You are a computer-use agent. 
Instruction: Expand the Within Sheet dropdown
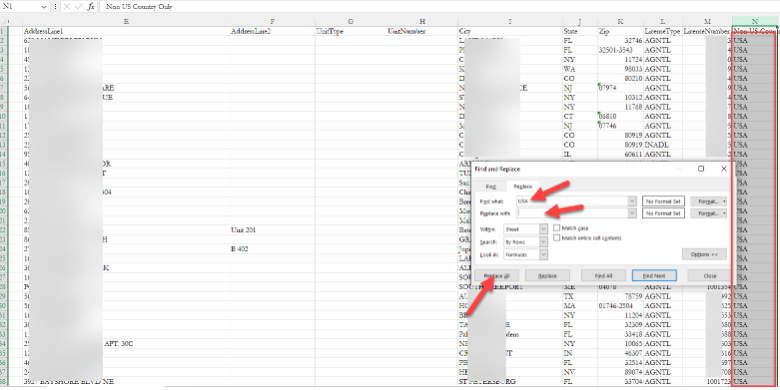(x=543, y=229)
